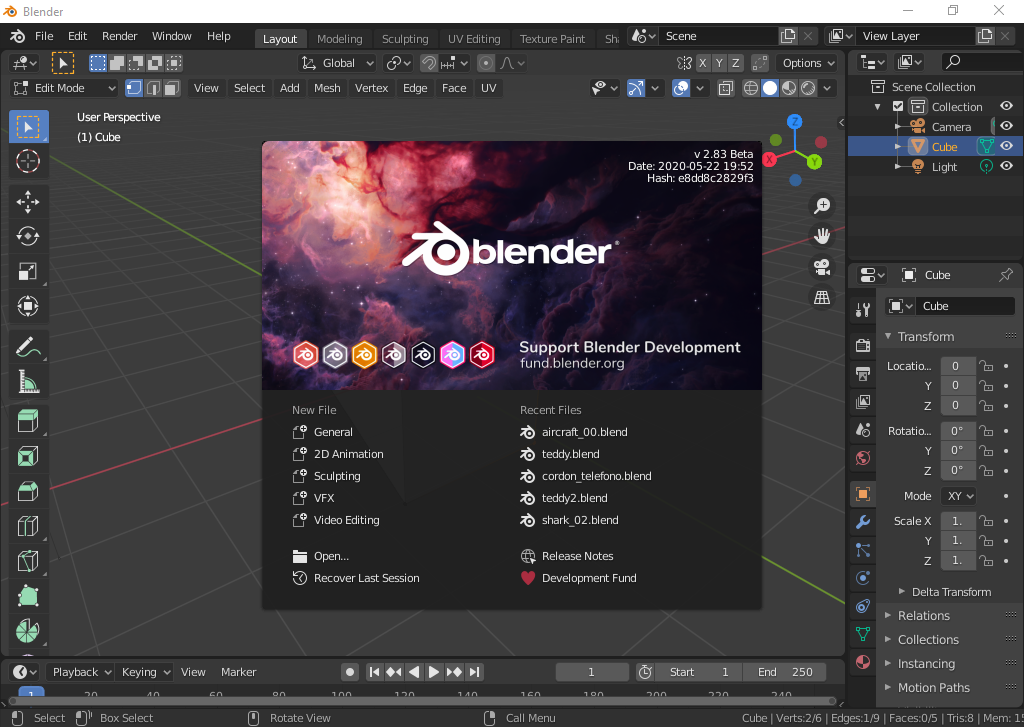Open the Vertex menu

tap(372, 88)
